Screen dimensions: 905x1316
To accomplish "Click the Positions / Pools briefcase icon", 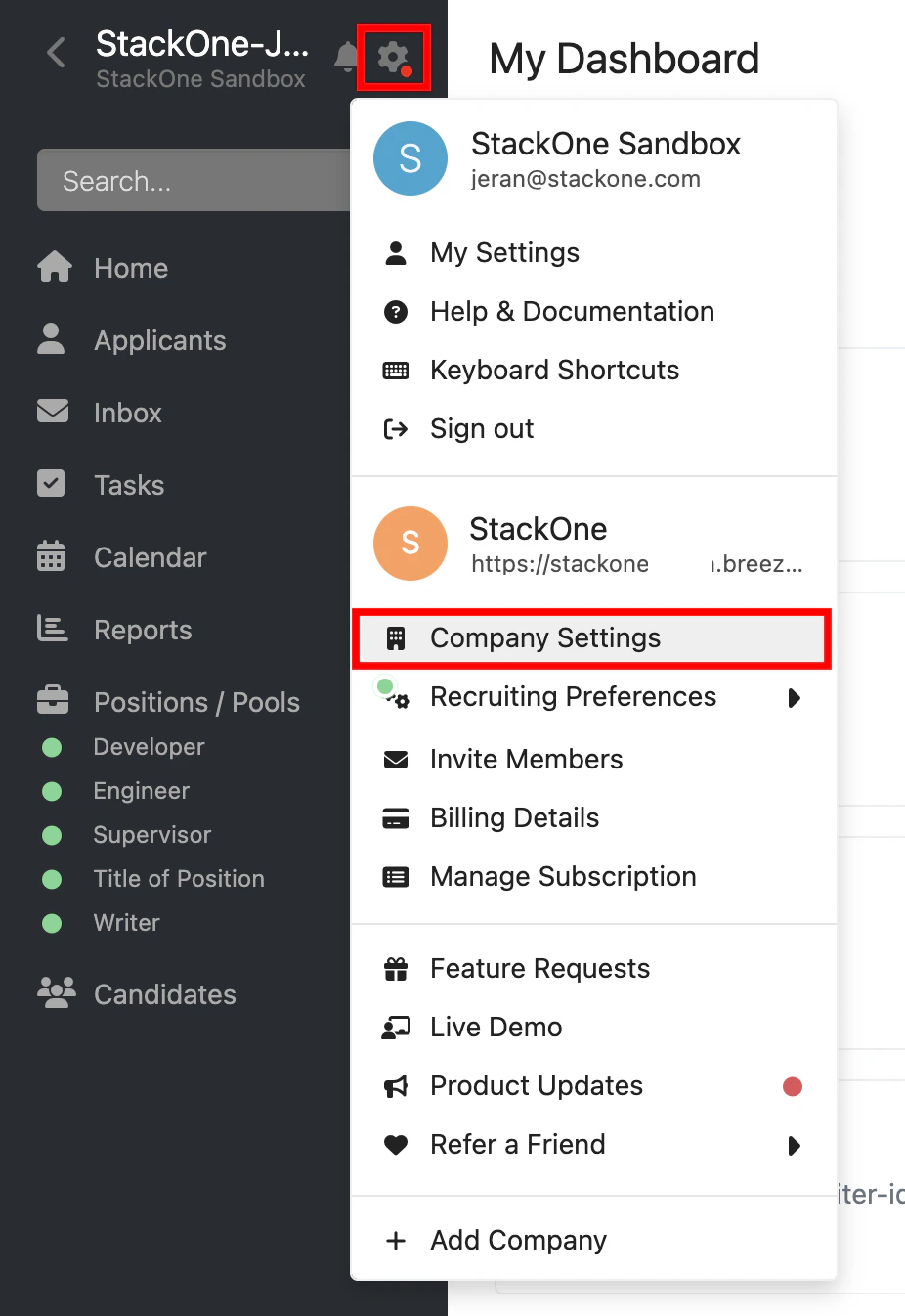I will click(x=51, y=700).
